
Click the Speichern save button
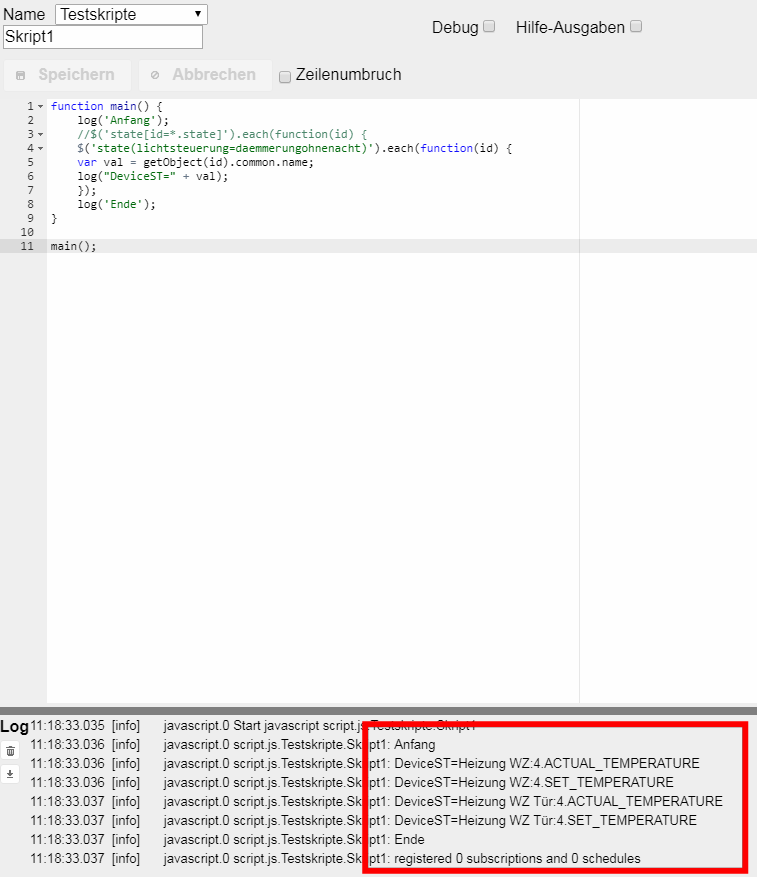click(67, 75)
